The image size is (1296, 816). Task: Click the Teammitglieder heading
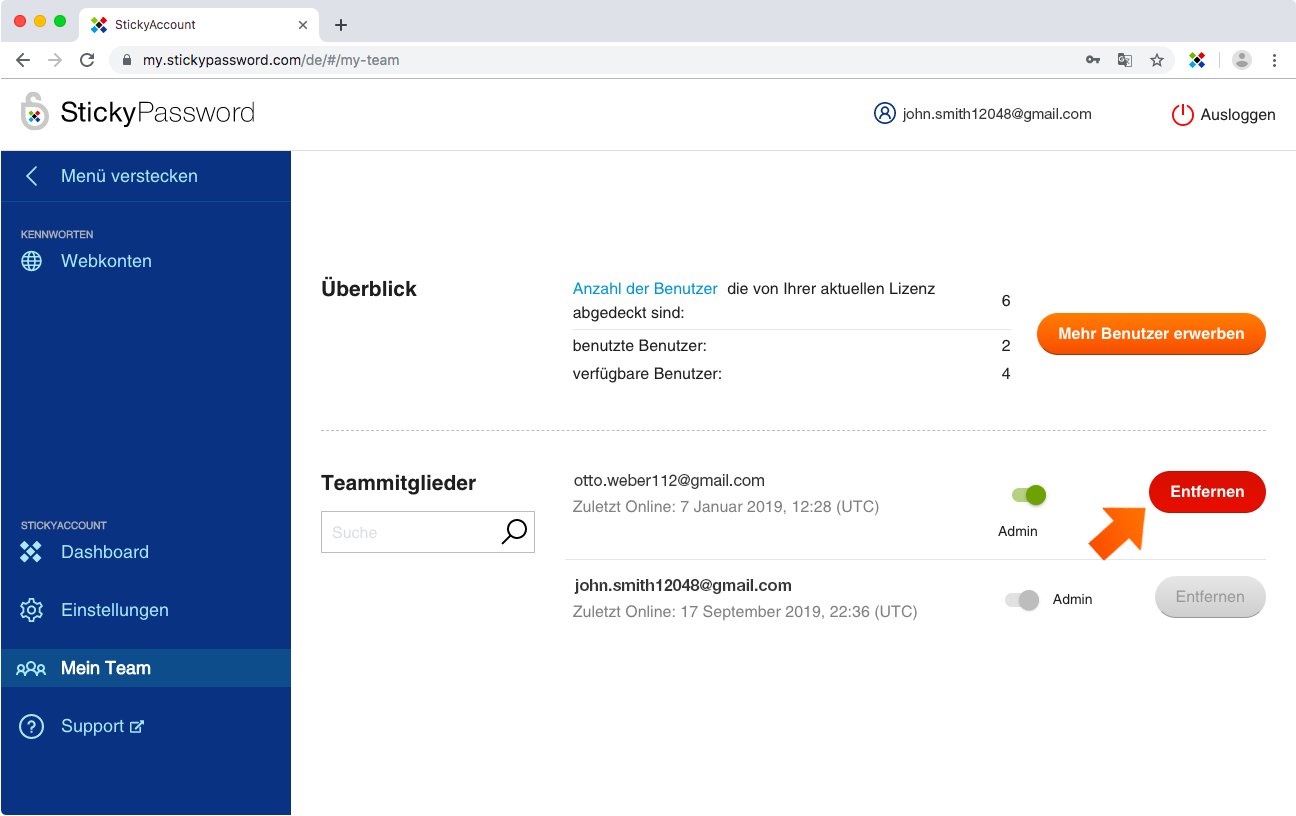(x=399, y=483)
